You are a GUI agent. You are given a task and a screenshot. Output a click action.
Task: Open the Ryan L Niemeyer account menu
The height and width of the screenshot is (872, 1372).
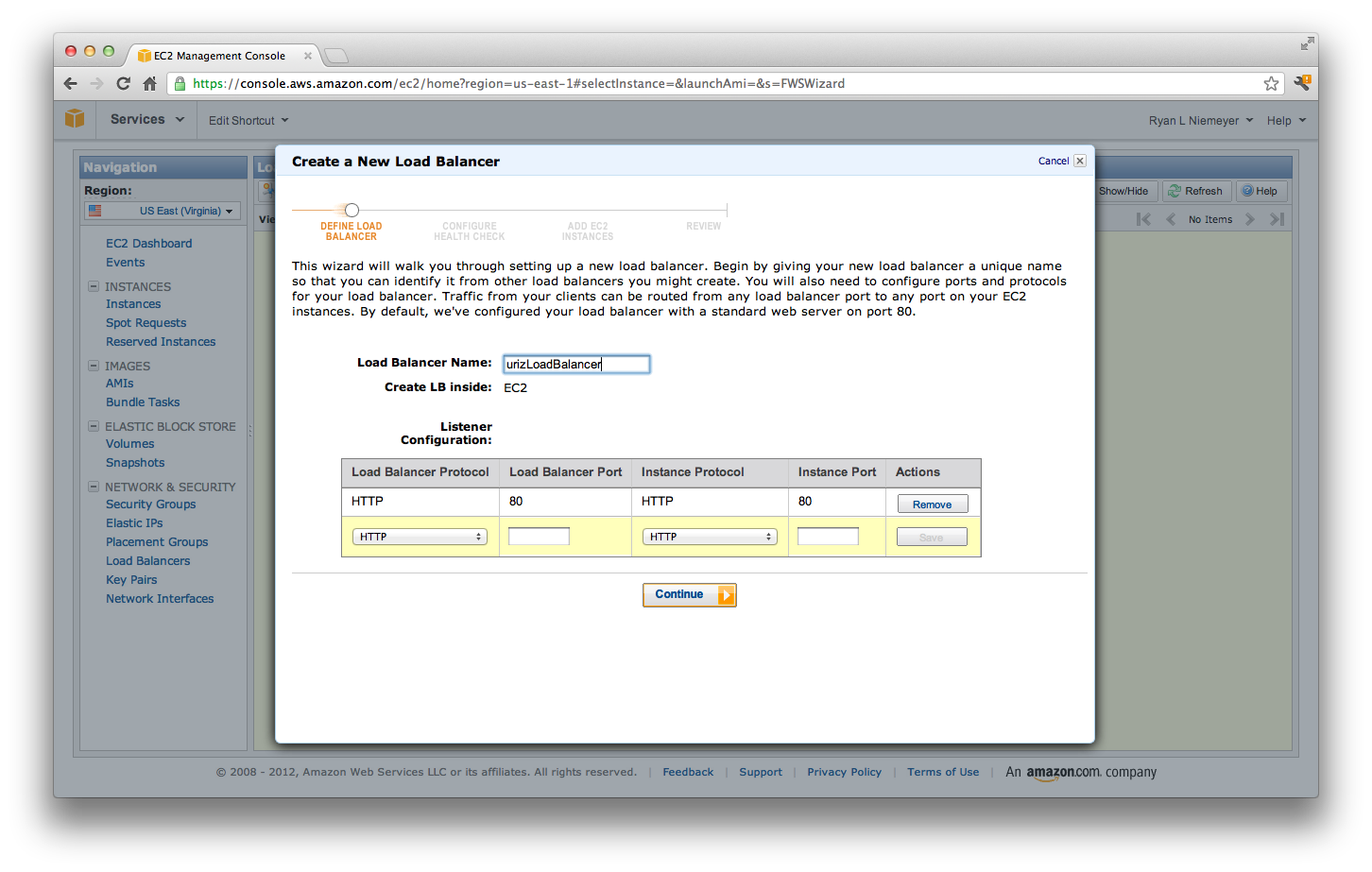[1200, 120]
